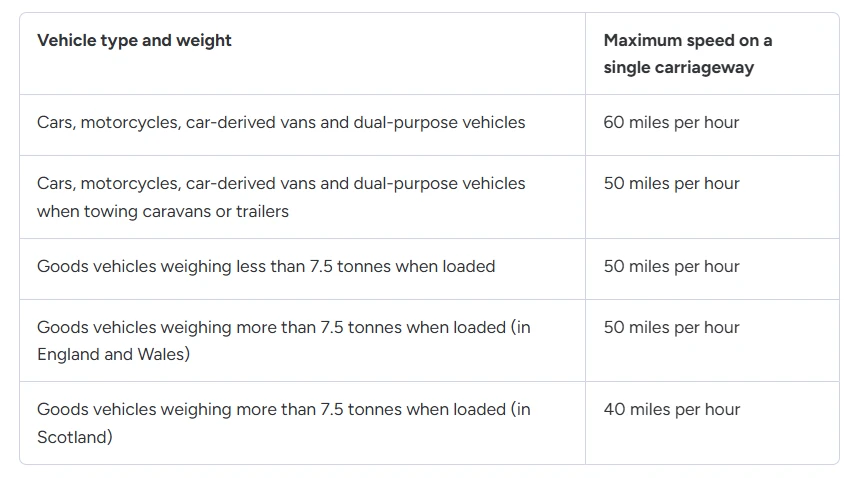
Task: Click the speed for goods vehicles under 7.5 tonnes
Action: tap(671, 267)
